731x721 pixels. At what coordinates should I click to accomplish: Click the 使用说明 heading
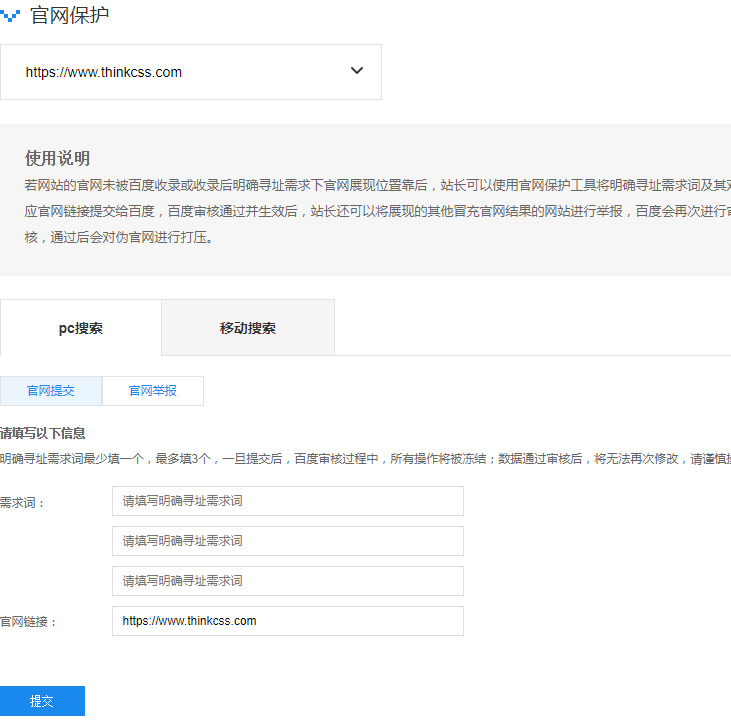57,158
